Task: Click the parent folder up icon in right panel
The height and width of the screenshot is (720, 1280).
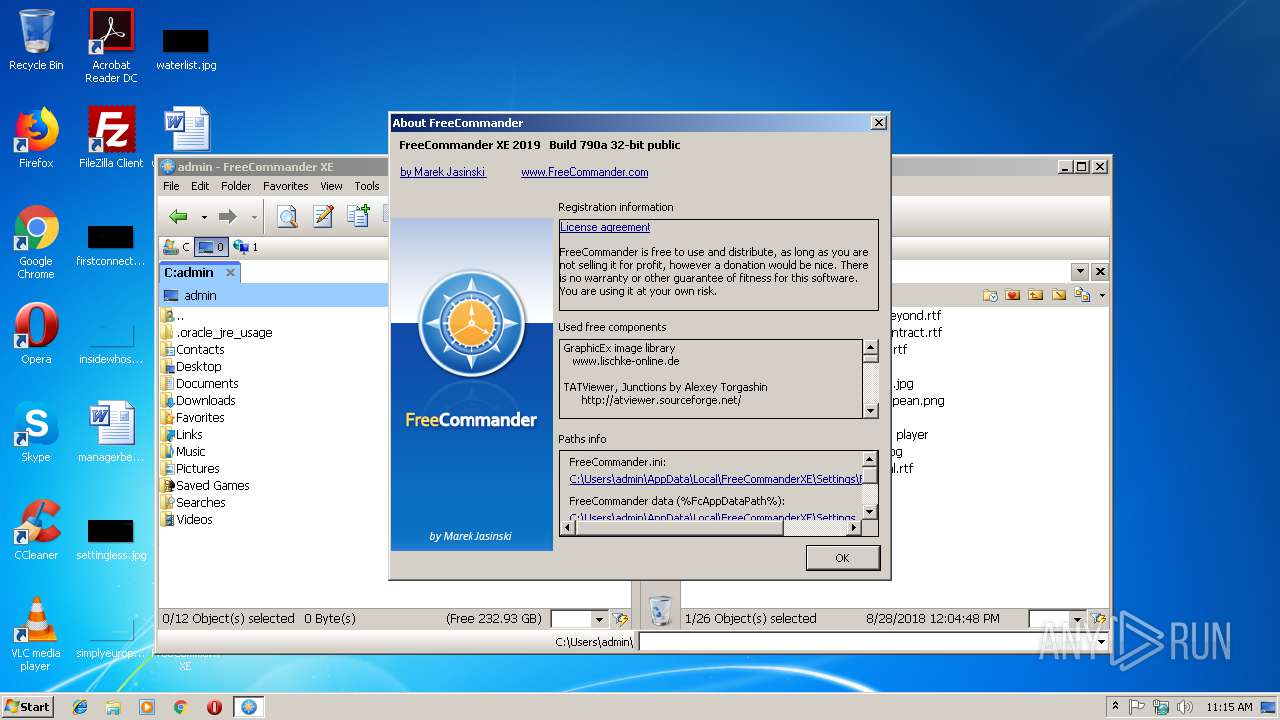Action: pos(1035,295)
